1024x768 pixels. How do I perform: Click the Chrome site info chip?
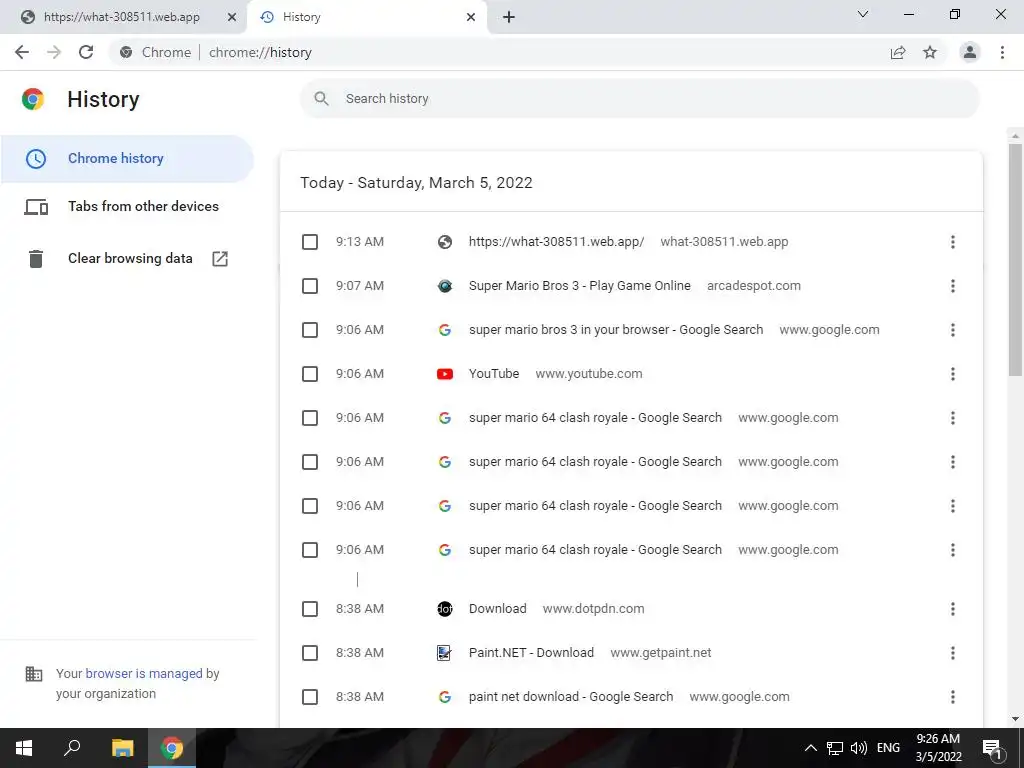point(156,52)
